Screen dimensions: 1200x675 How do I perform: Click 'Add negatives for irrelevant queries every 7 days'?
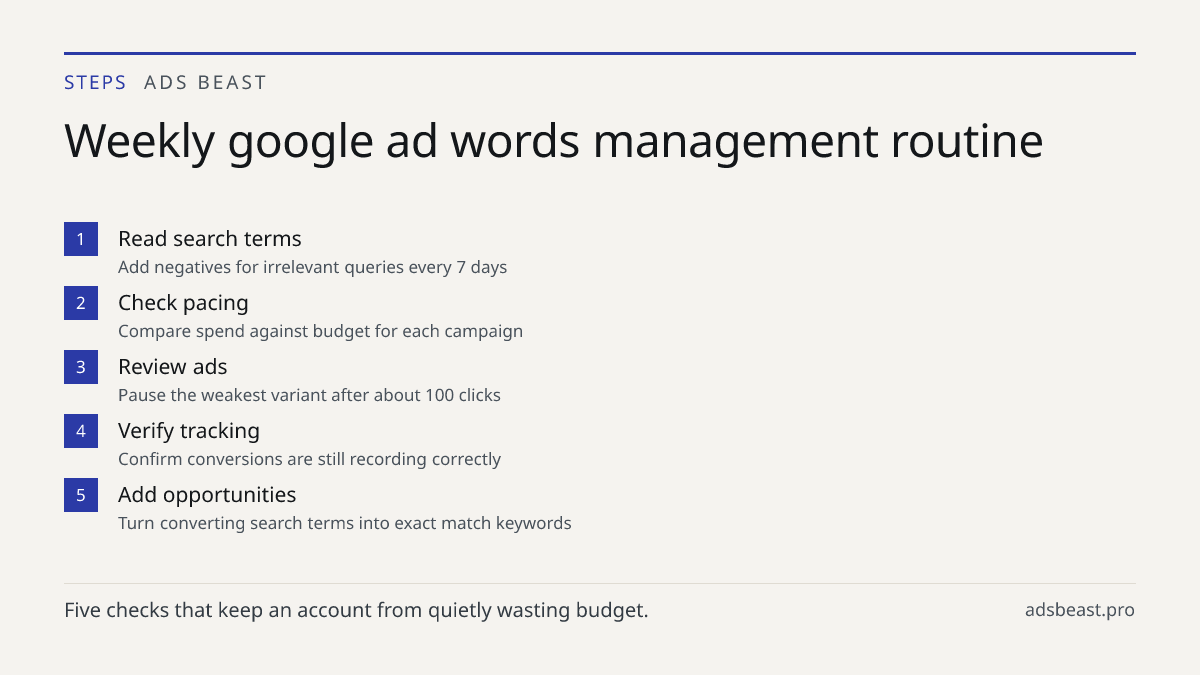point(313,268)
